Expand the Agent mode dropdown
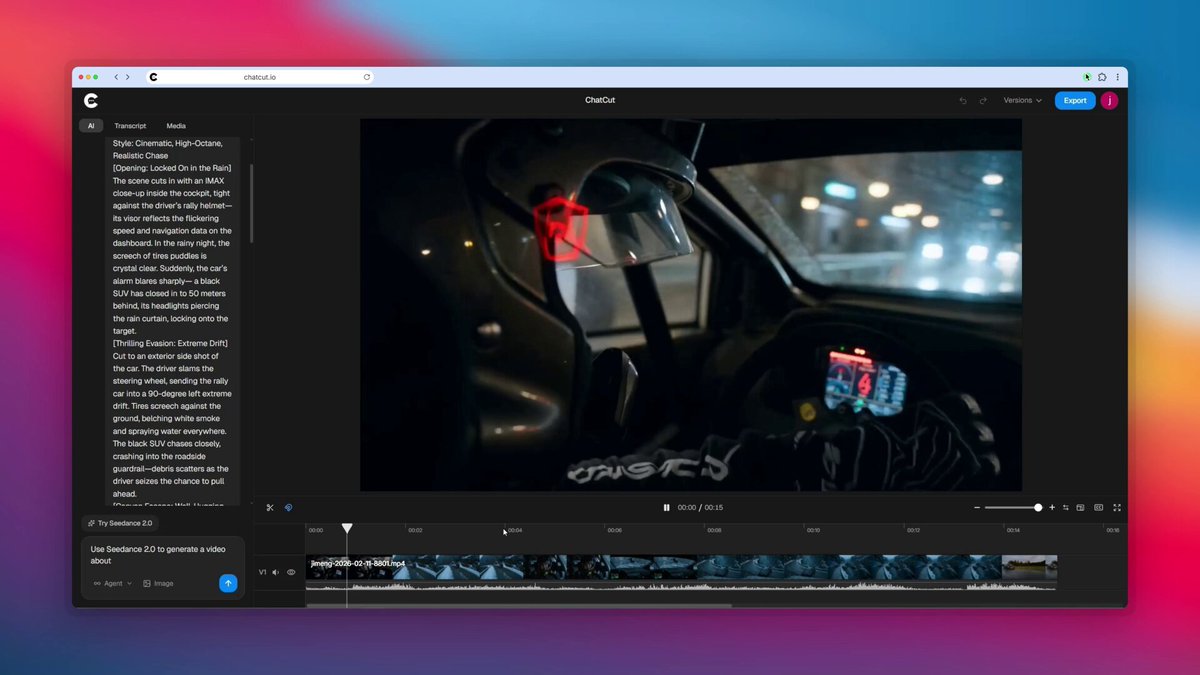This screenshot has height=675, width=1200. [113, 583]
